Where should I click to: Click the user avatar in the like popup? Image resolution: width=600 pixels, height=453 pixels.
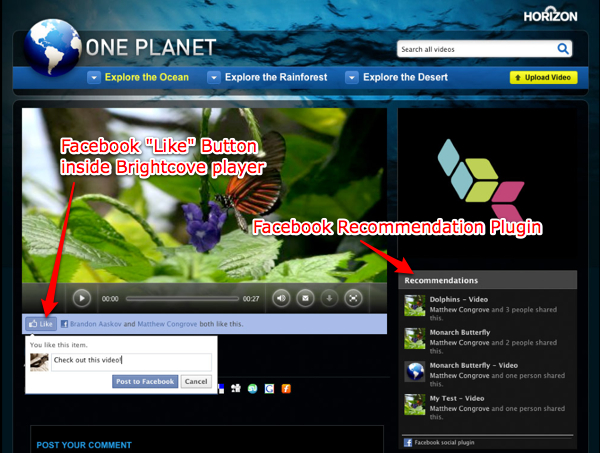(x=39, y=362)
